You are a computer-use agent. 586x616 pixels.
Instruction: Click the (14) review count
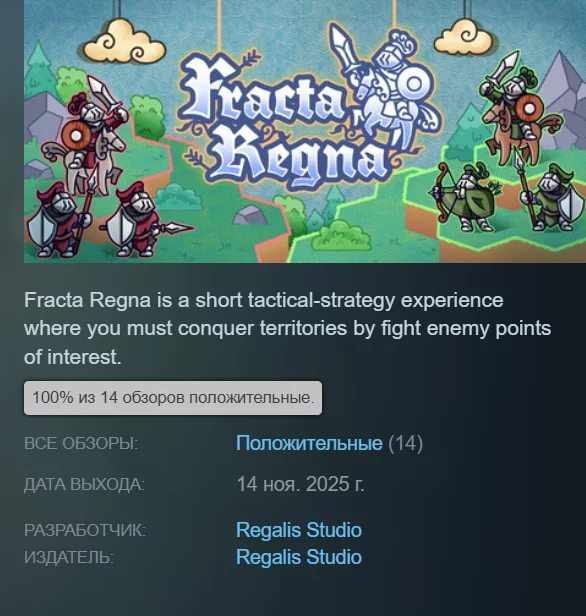point(405,443)
